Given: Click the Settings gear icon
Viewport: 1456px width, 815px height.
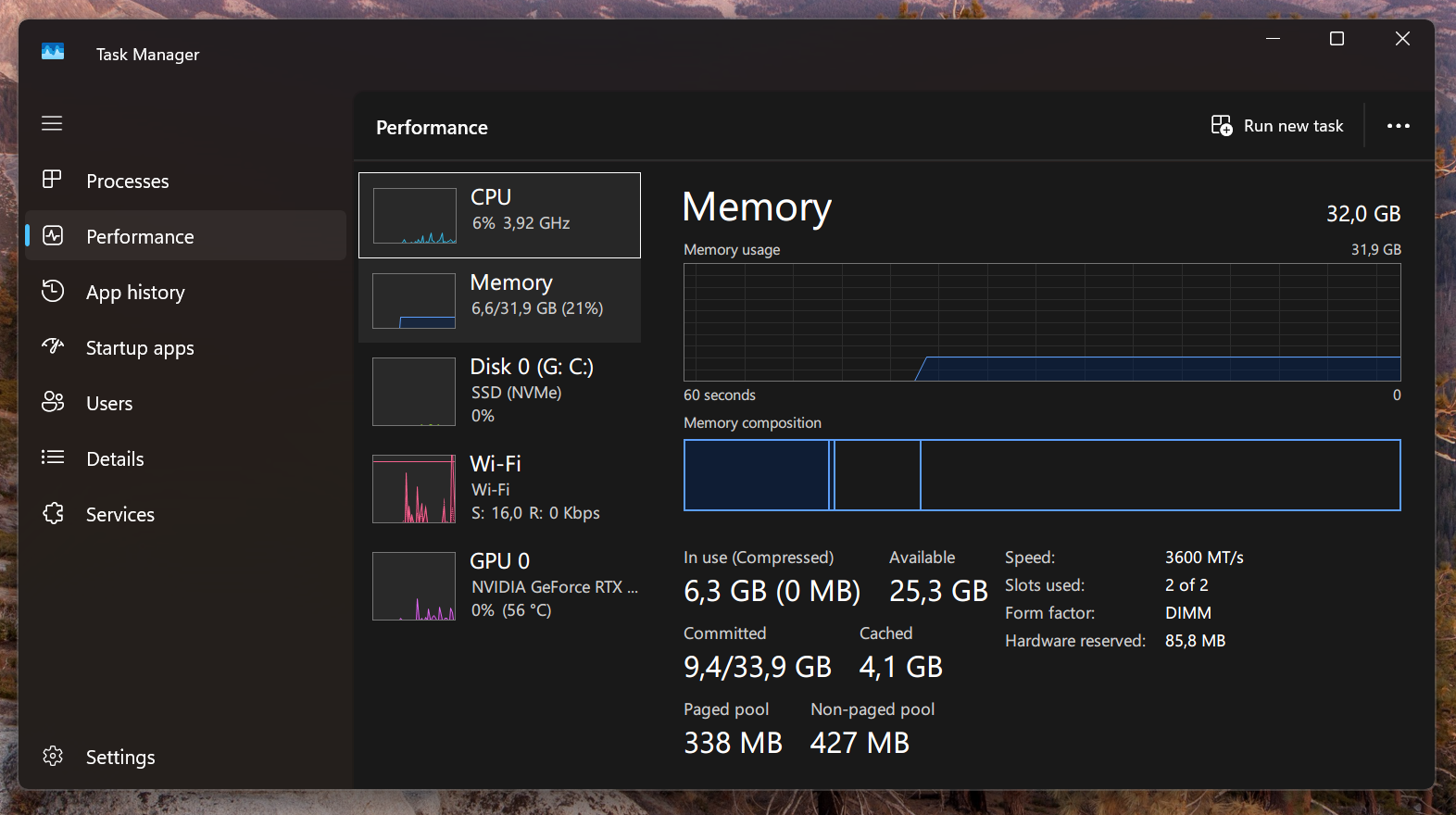Looking at the screenshot, I should (x=53, y=756).
